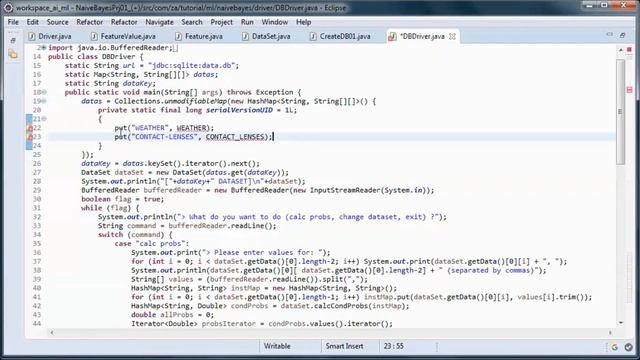The height and width of the screenshot is (360, 640).
Task: Open the Run menu
Action: pyautogui.click(x=247, y=22)
